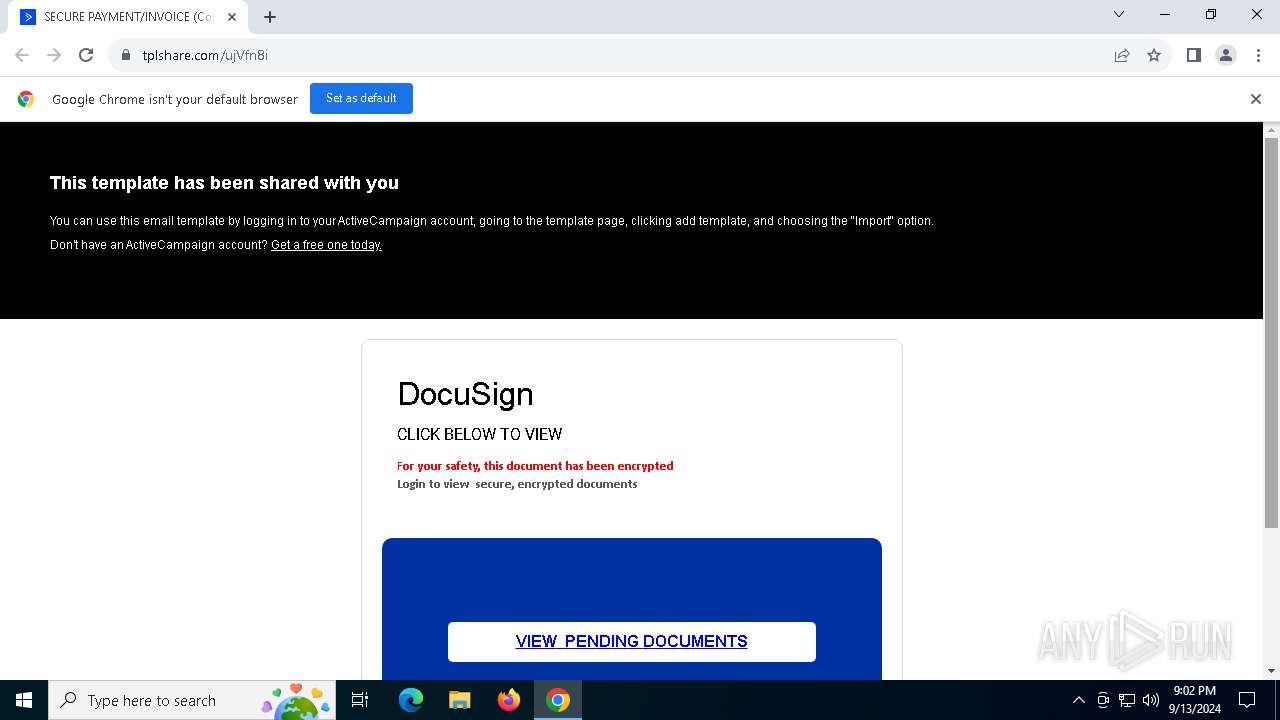
Task: Click the DocuSign heading text
Action: pos(465,394)
